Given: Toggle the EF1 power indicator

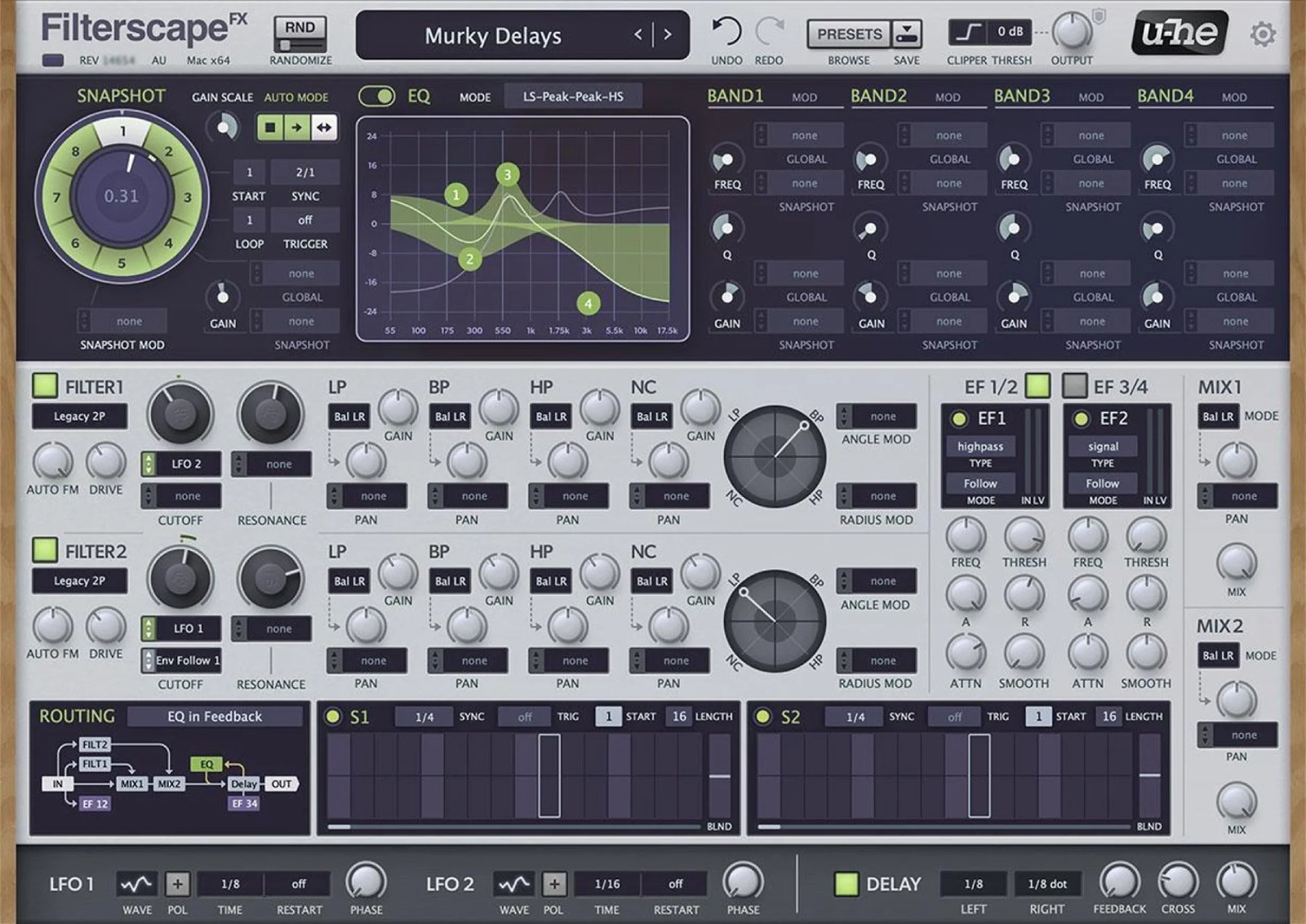Looking at the screenshot, I should (959, 419).
